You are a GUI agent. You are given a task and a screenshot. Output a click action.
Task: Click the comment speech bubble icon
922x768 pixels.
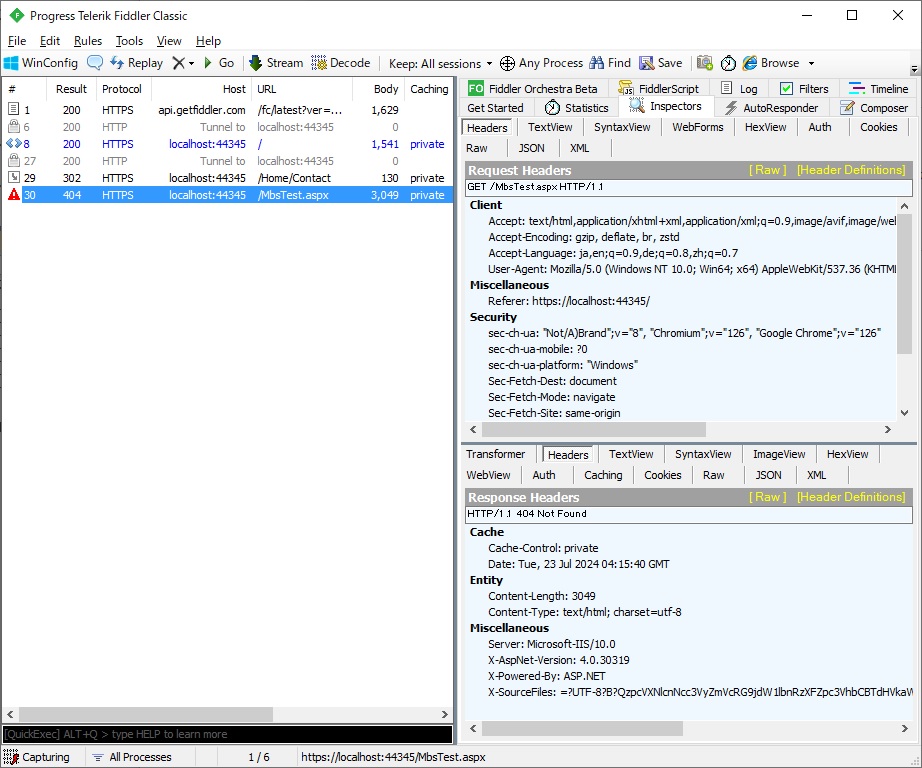[95, 63]
